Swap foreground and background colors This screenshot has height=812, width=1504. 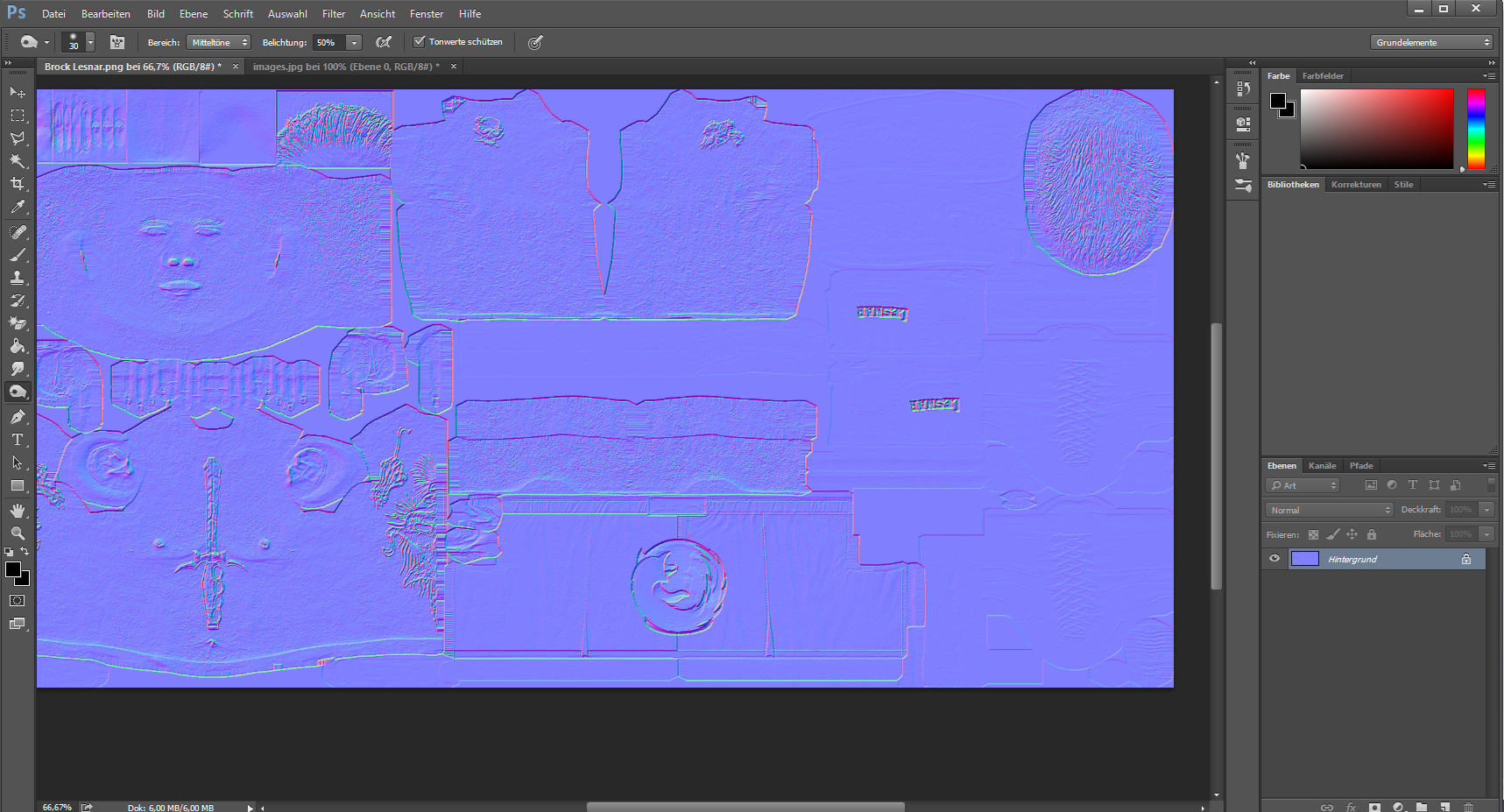pos(25,551)
